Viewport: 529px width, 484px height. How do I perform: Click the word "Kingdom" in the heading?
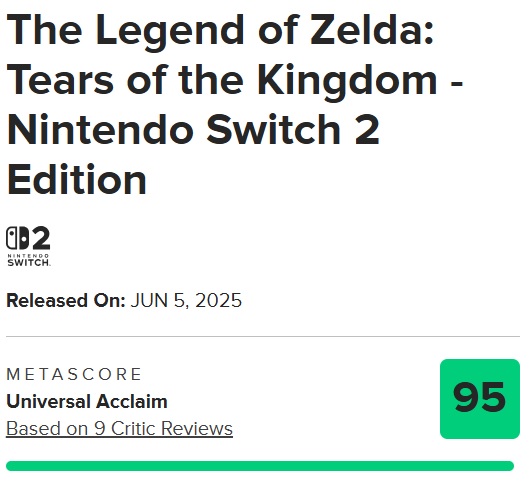point(347,81)
